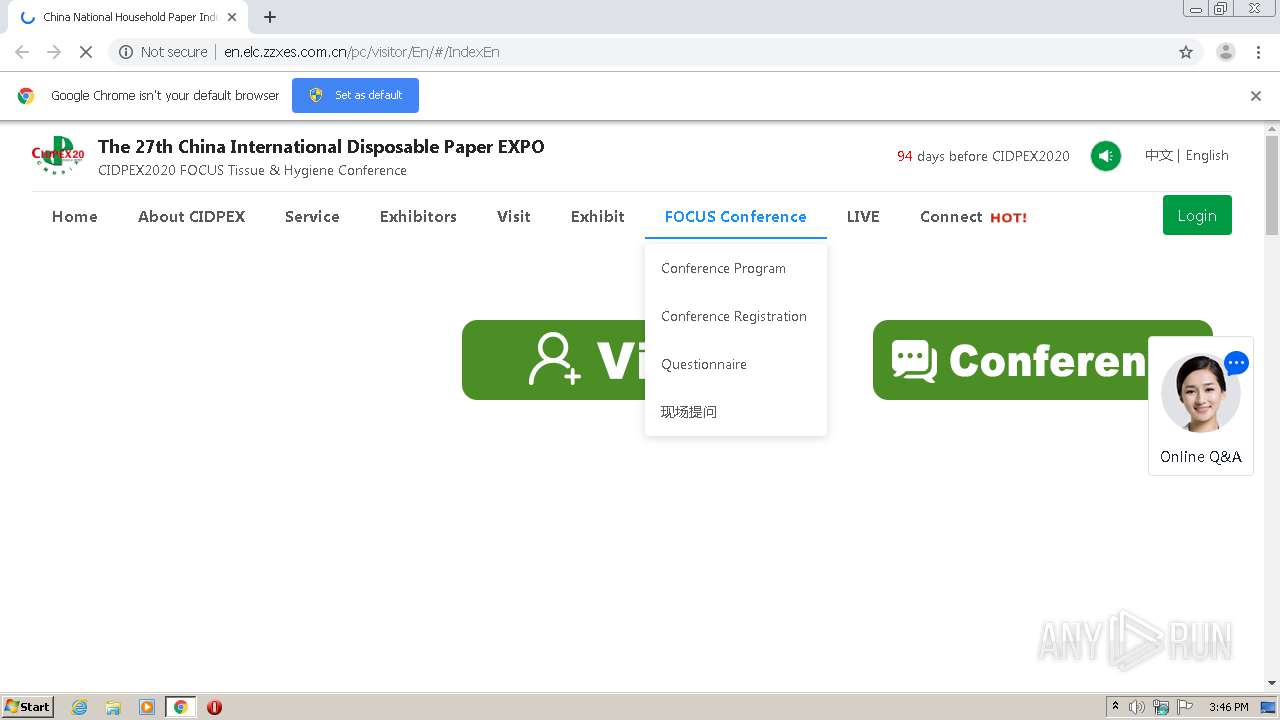The height and width of the screenshot is (720, 1280).
Task: Dismiss the default browser notification bar
Action: click(1256, 96)
